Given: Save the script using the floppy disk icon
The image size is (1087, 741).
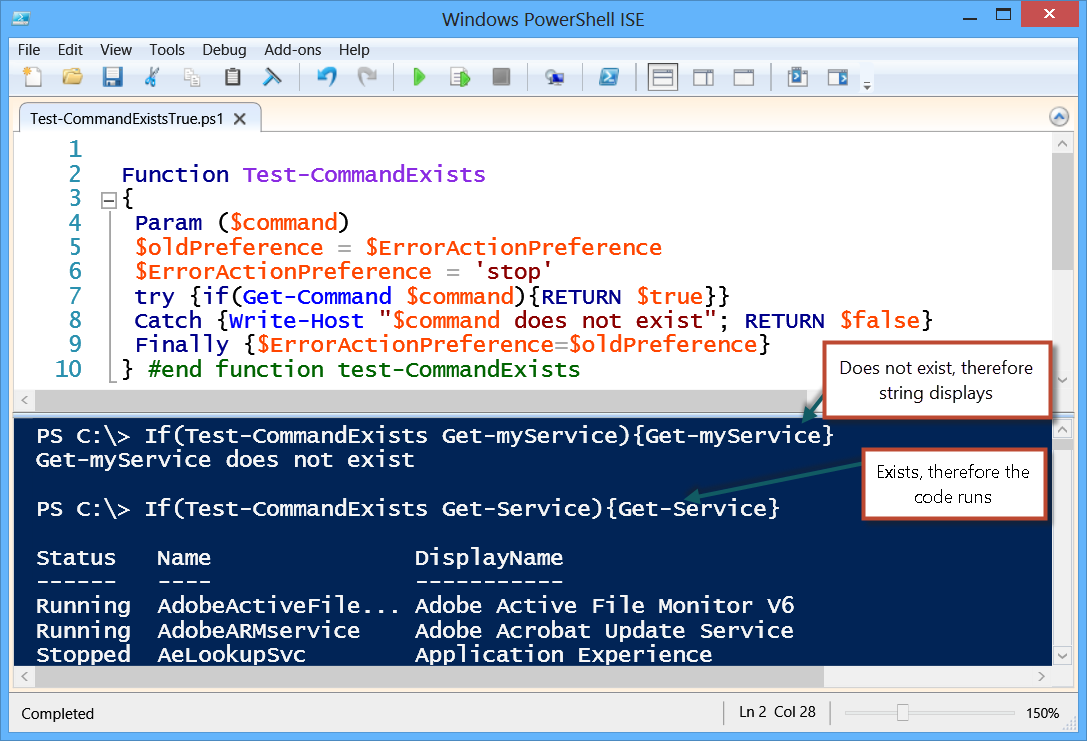Looking at the screenshot, I should point(112,76).
